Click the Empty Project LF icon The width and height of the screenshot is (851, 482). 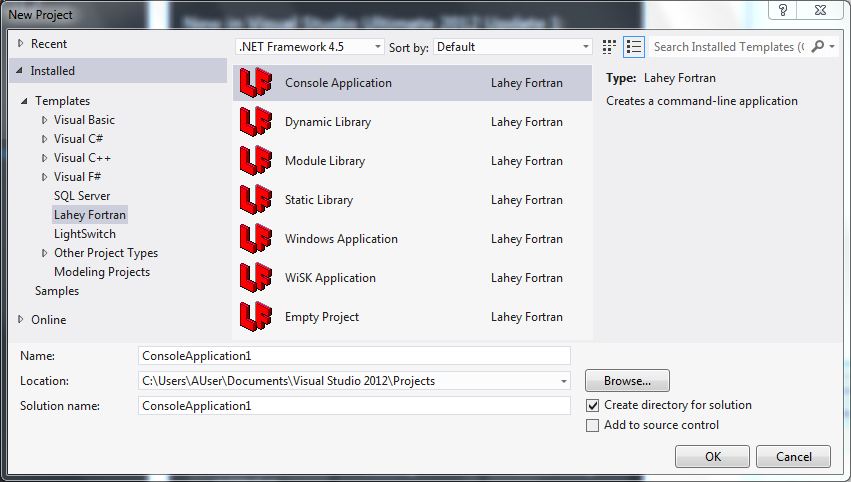click(256, 317)
